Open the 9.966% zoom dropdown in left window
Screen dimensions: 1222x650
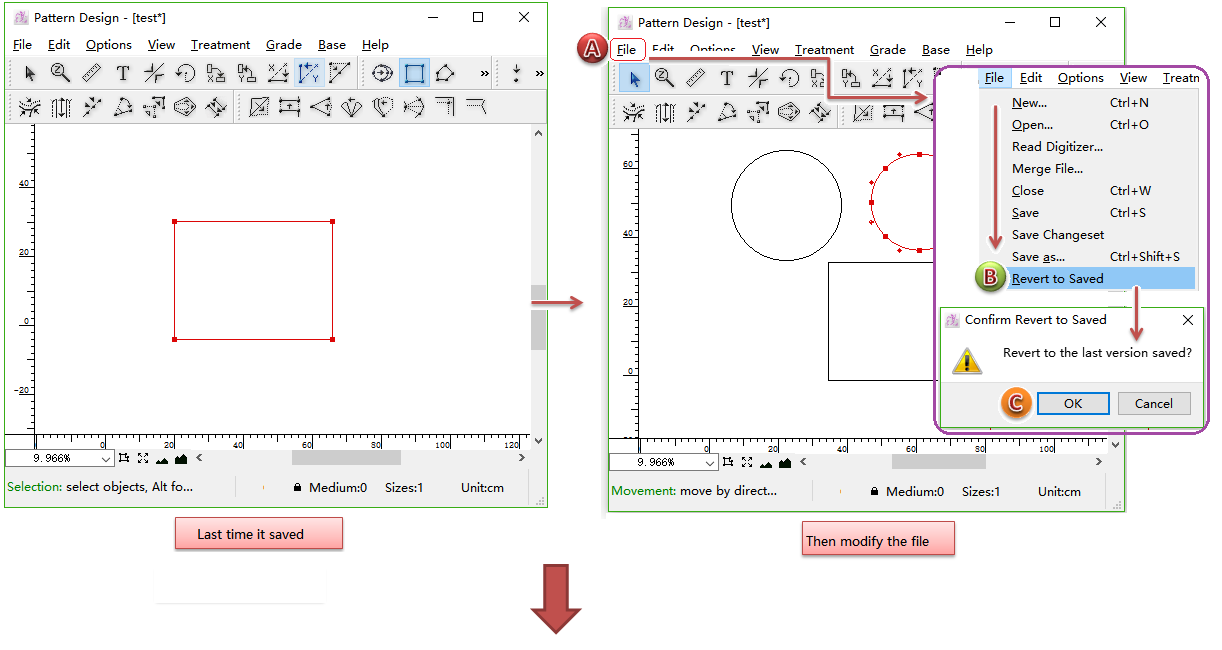106,458
